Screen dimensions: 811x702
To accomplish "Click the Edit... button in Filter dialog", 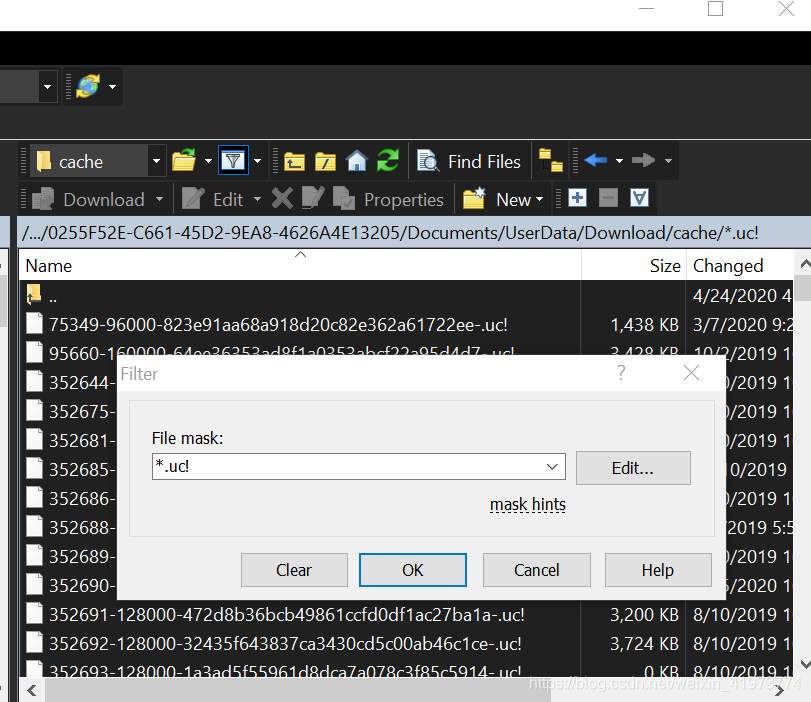I will pyautogui.click(x=633, y=468).
